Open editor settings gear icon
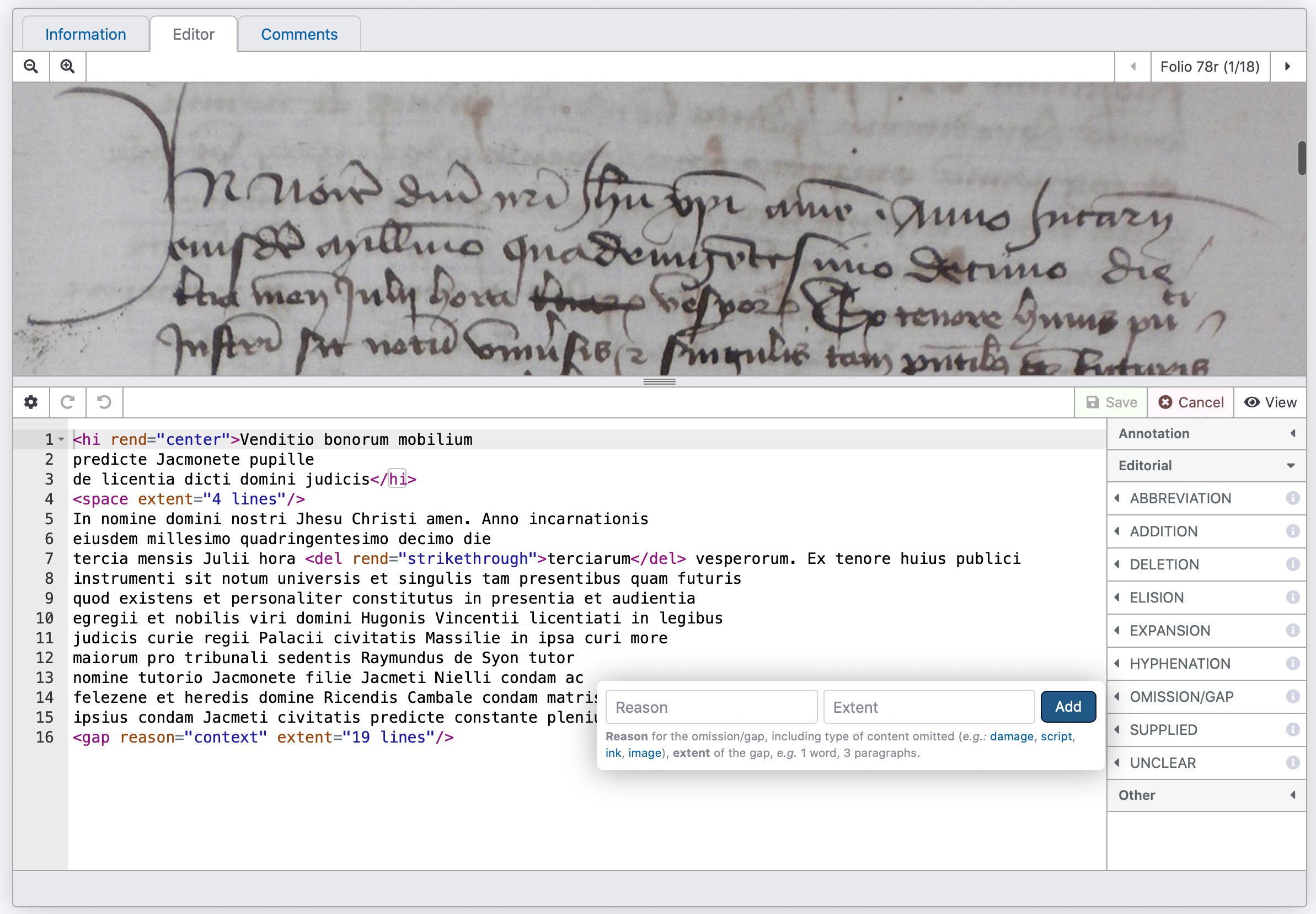 click(31, 402)
